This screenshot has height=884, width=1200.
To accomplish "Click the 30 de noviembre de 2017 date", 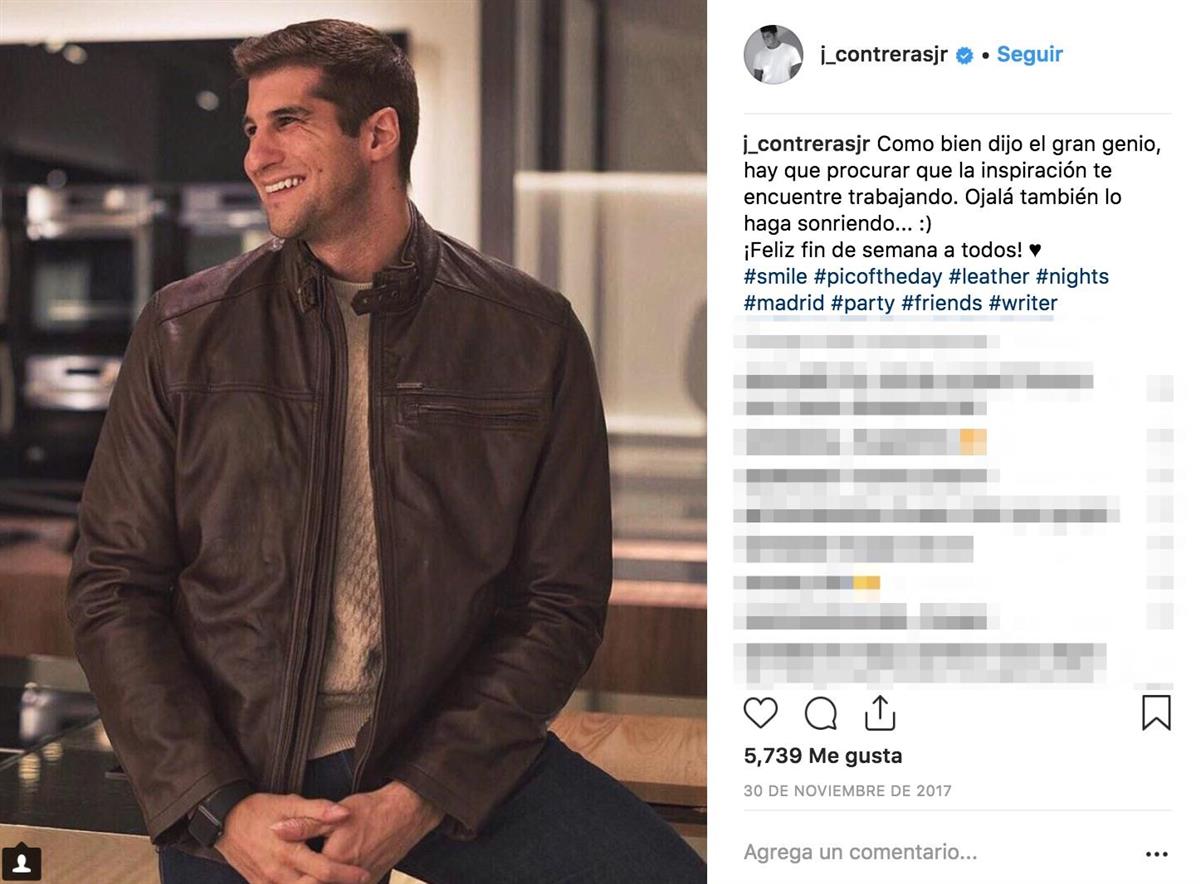I will coord(847,791).
